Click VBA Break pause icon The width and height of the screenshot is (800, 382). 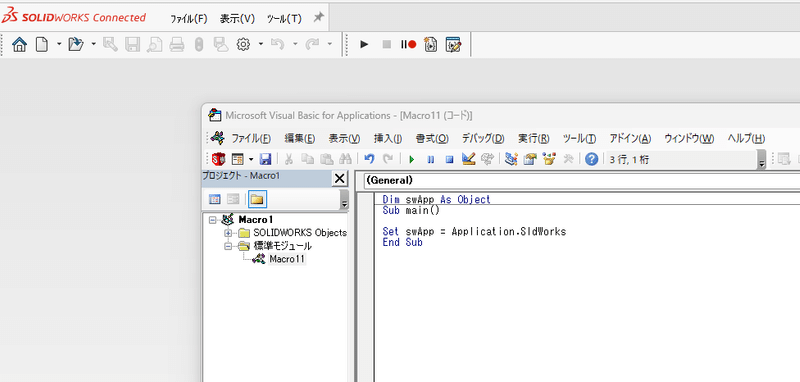[431, 160]
